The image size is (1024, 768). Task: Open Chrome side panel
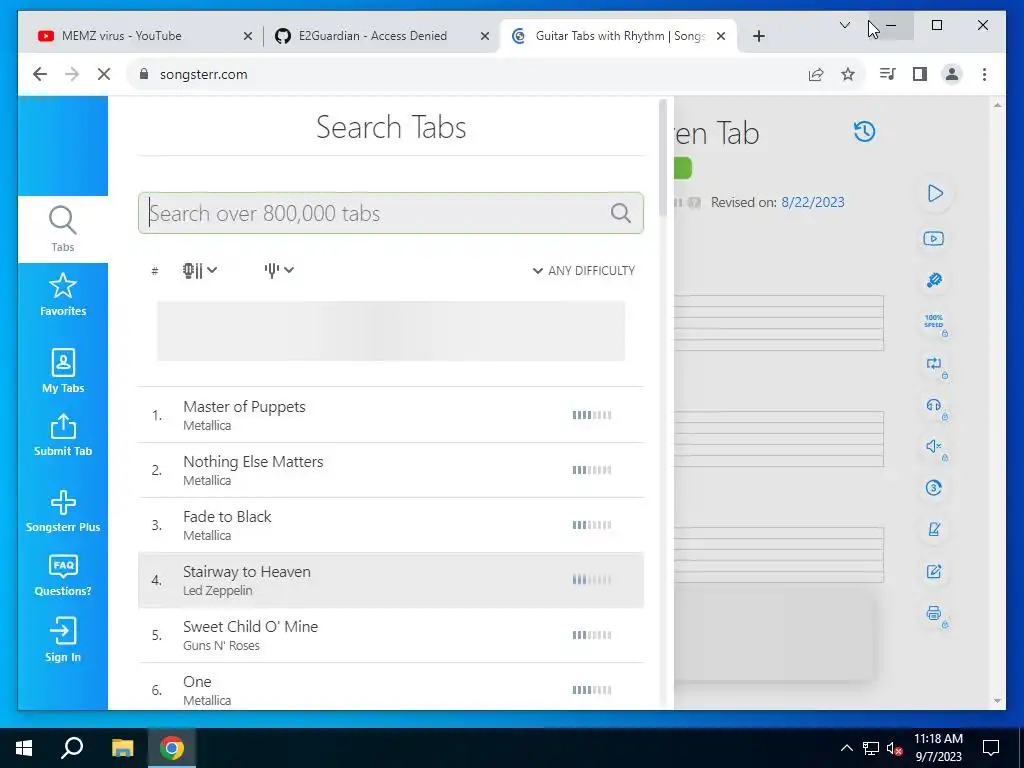[920, 74]
